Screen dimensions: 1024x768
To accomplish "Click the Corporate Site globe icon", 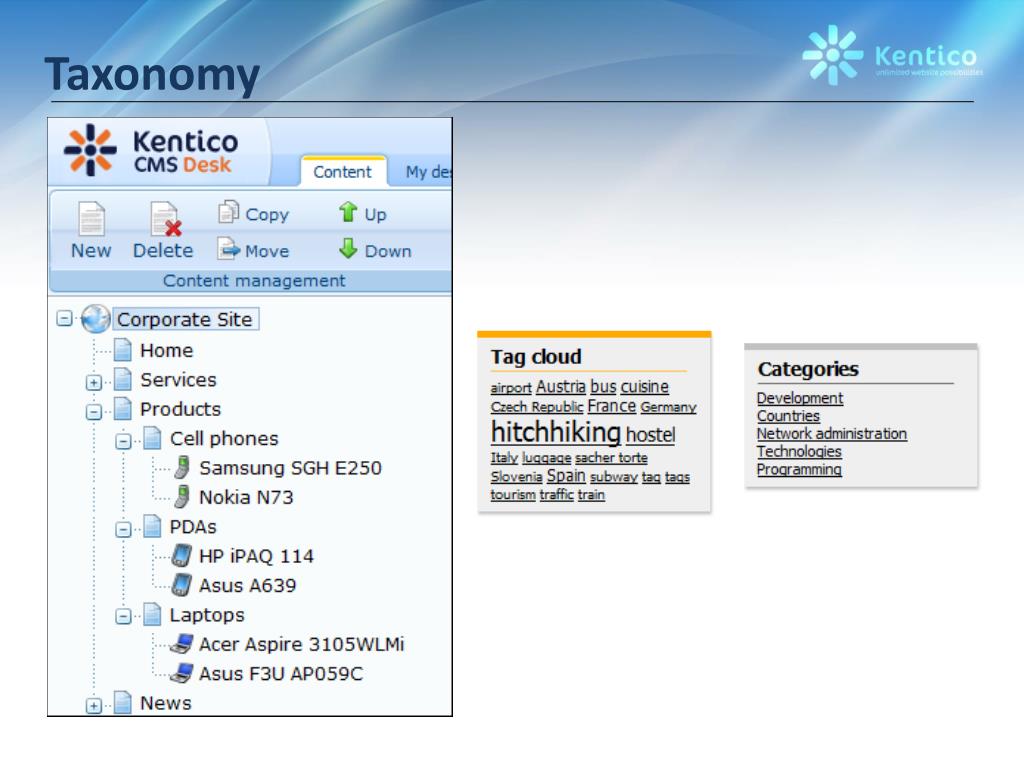I will 95,319.
